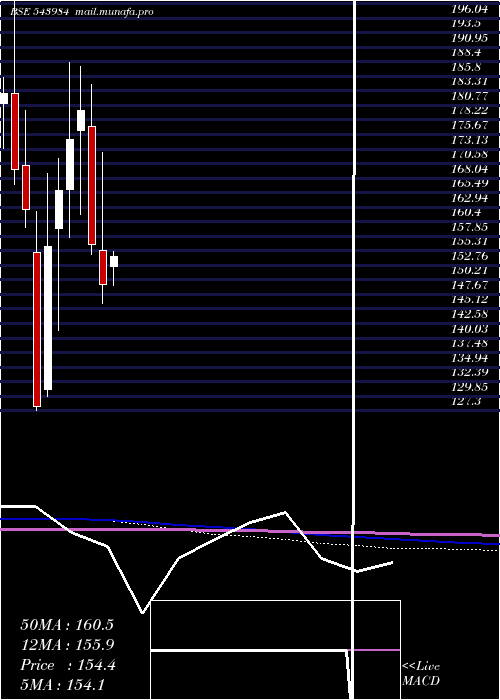Select the 5MA : 154.1 readout
Image resolution: width=500 pixels, height=700 pixels.
[x=62, y=685]
